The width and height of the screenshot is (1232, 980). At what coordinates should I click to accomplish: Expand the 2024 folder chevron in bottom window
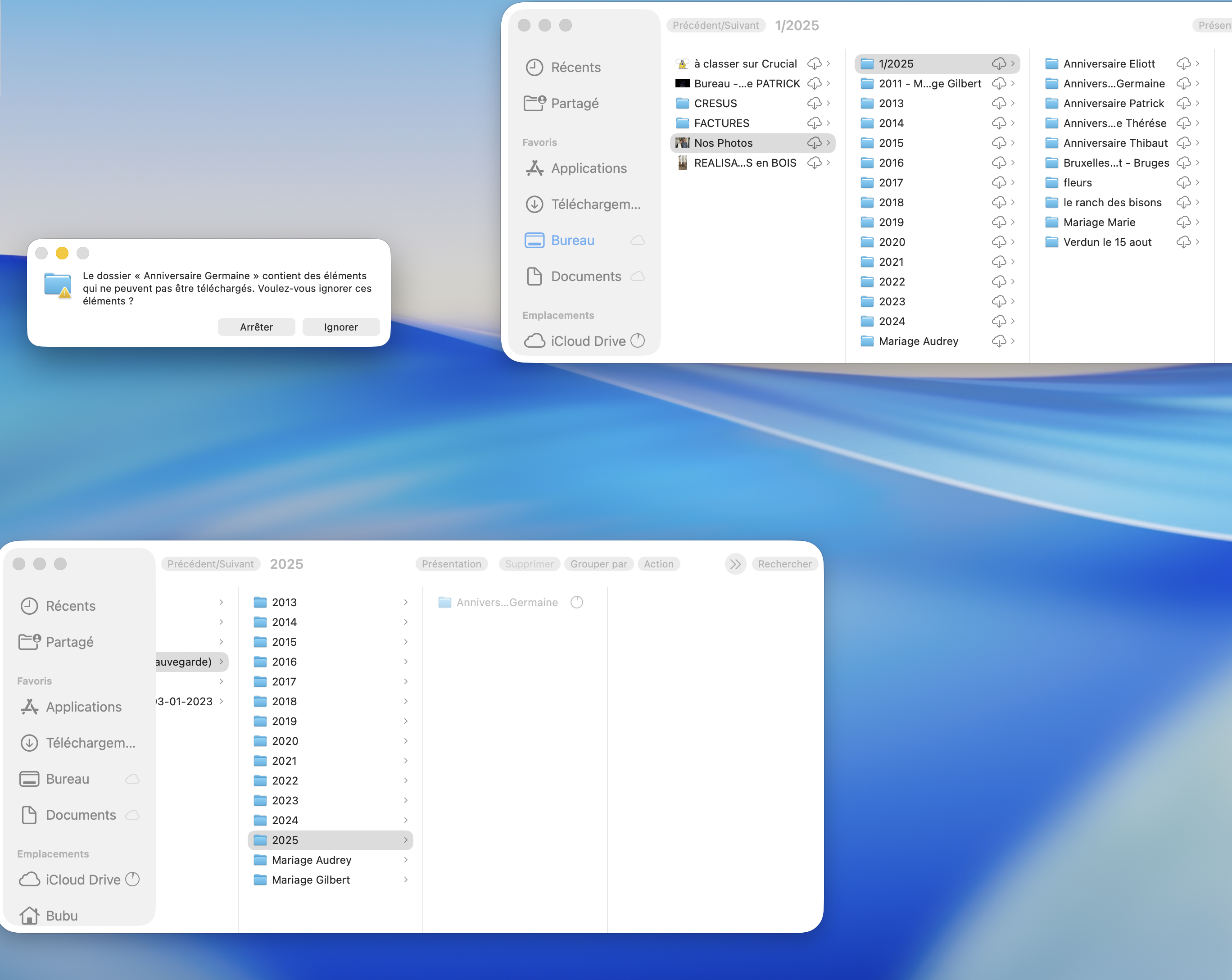click(x=406, y=820)
